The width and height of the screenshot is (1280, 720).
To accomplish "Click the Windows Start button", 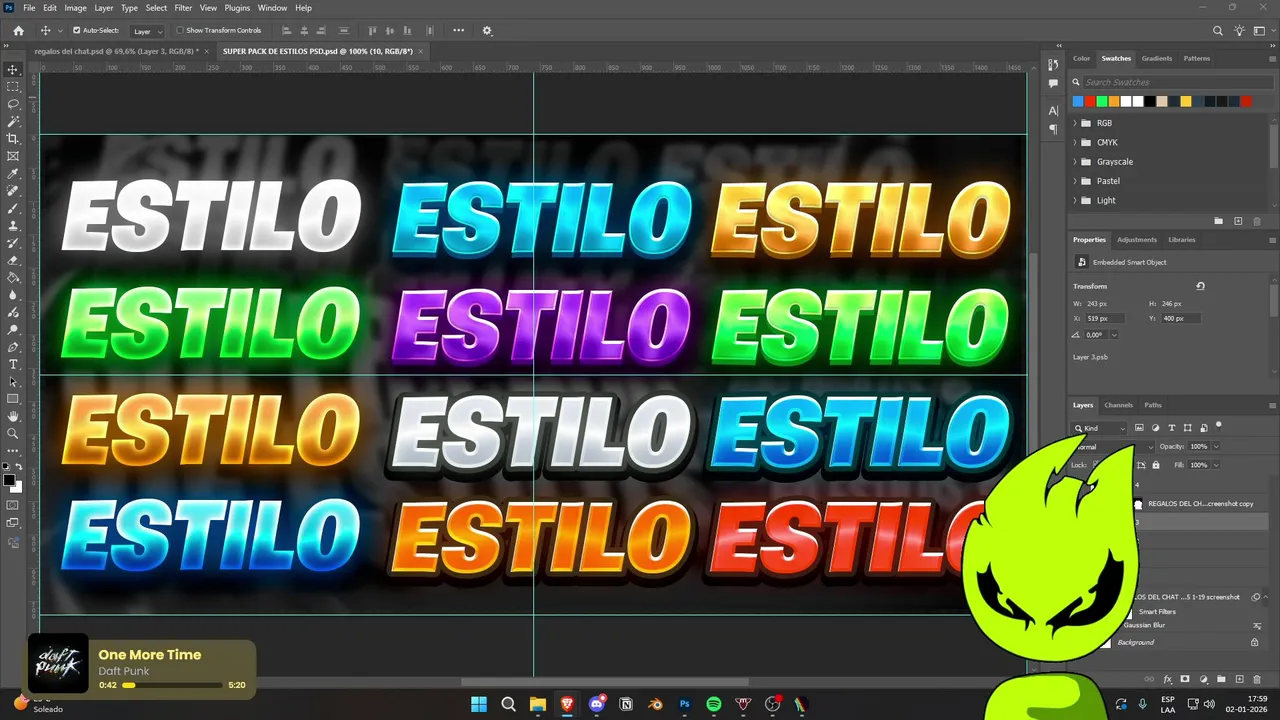I will [479, 704].
